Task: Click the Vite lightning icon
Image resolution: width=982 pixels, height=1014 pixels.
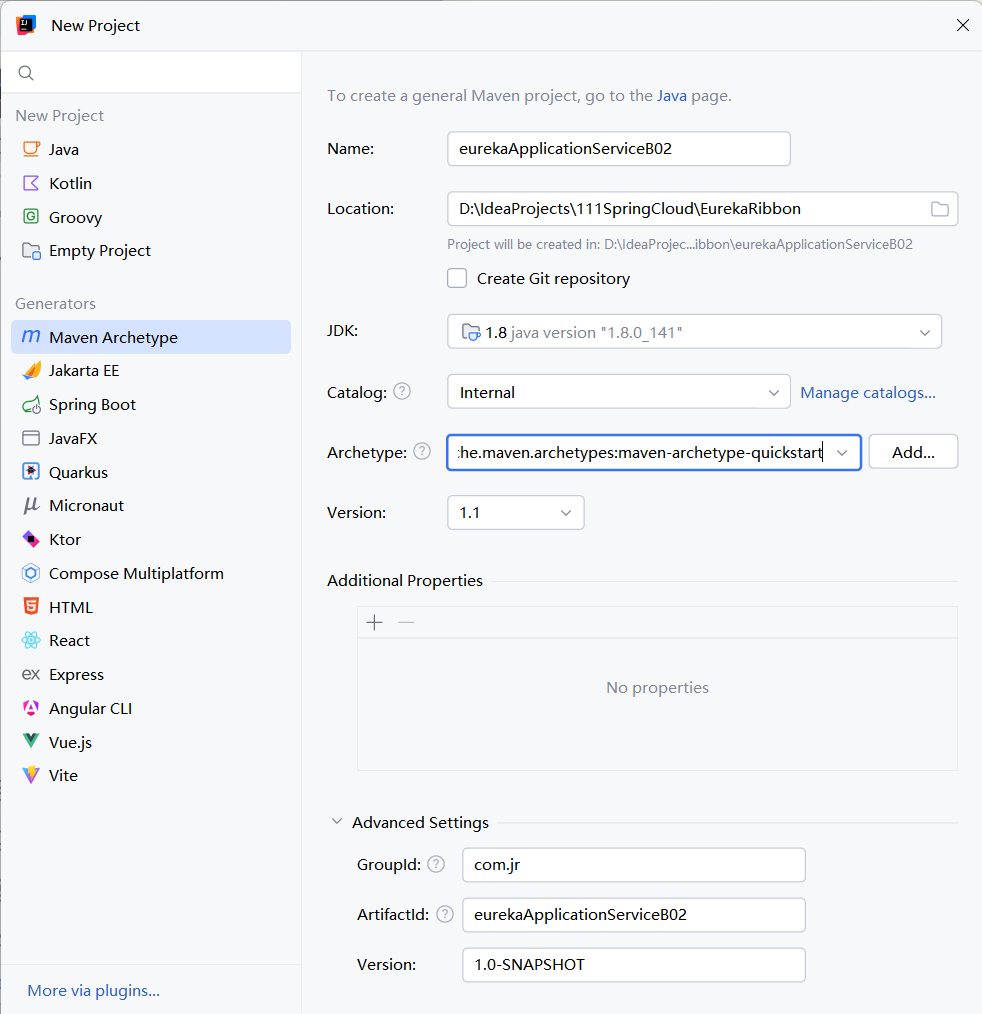Action: (31, 775)
